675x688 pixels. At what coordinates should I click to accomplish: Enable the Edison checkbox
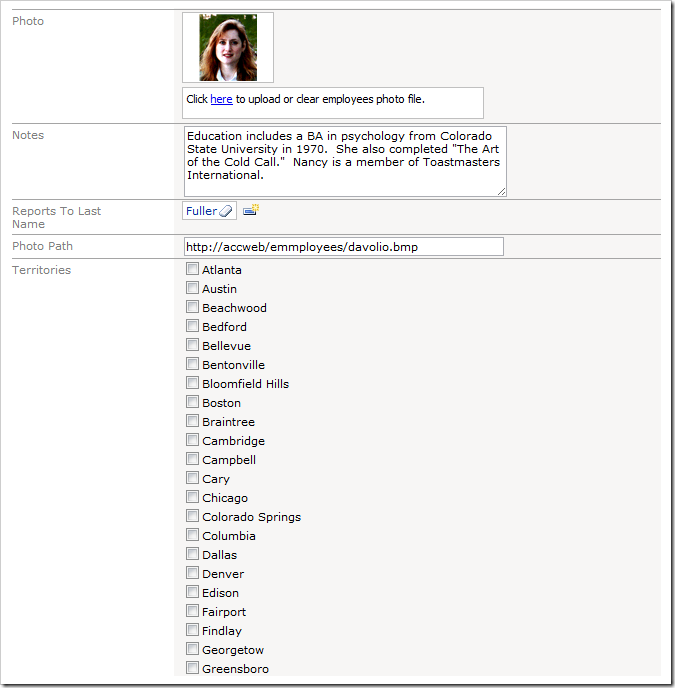click(x=192, y=592)
